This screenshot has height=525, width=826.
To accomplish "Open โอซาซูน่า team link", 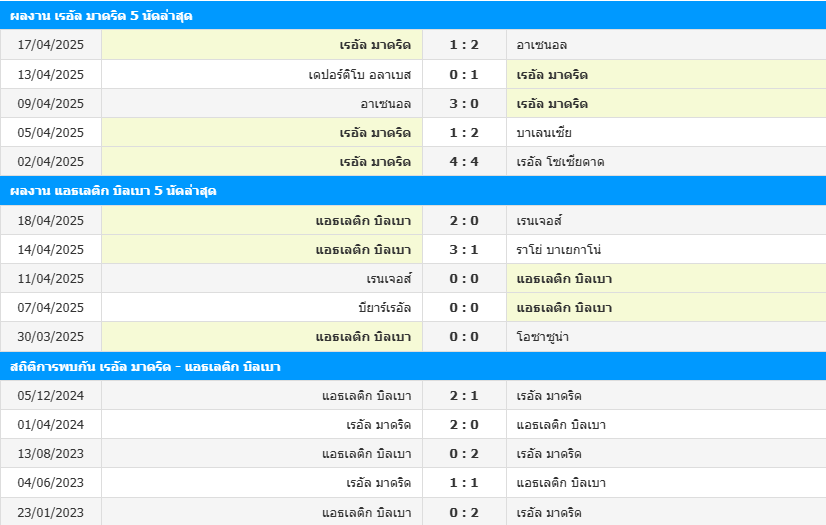I will [543, 336].
